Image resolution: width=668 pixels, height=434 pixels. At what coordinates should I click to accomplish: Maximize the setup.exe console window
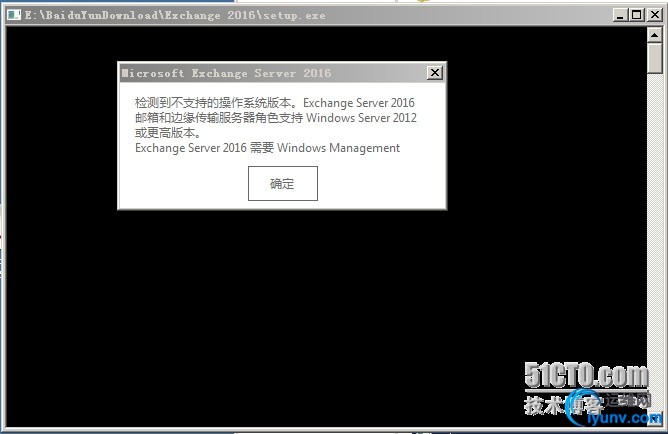(636, 15)
